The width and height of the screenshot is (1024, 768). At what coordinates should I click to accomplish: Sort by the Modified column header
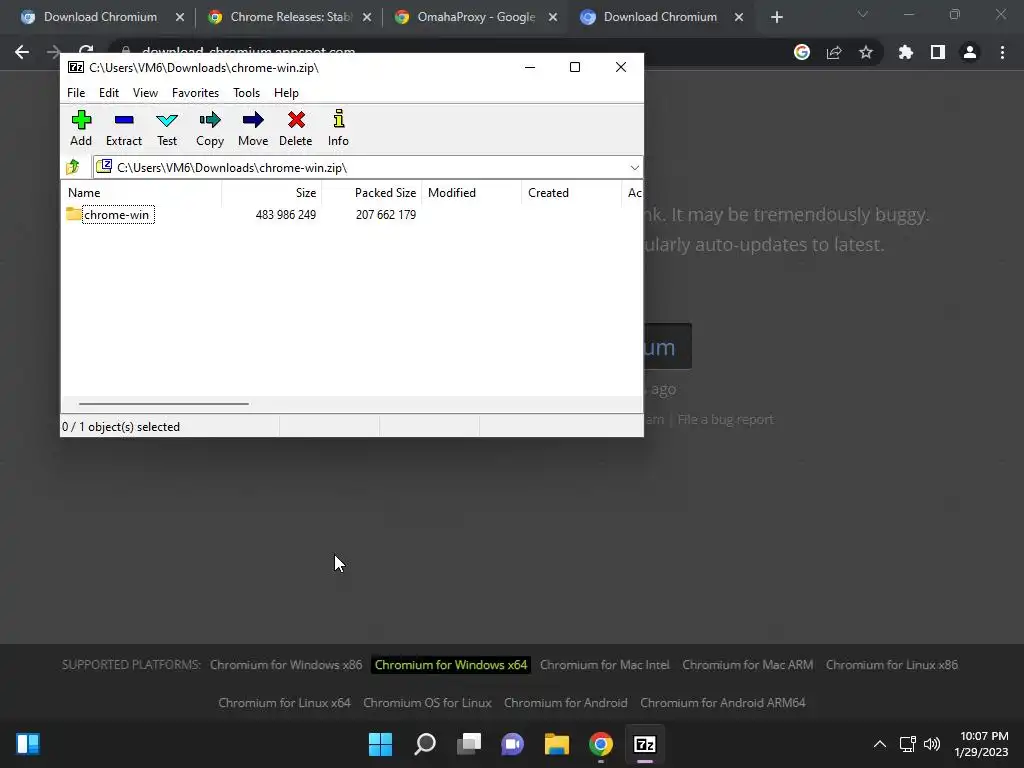[x=452, y=193]
